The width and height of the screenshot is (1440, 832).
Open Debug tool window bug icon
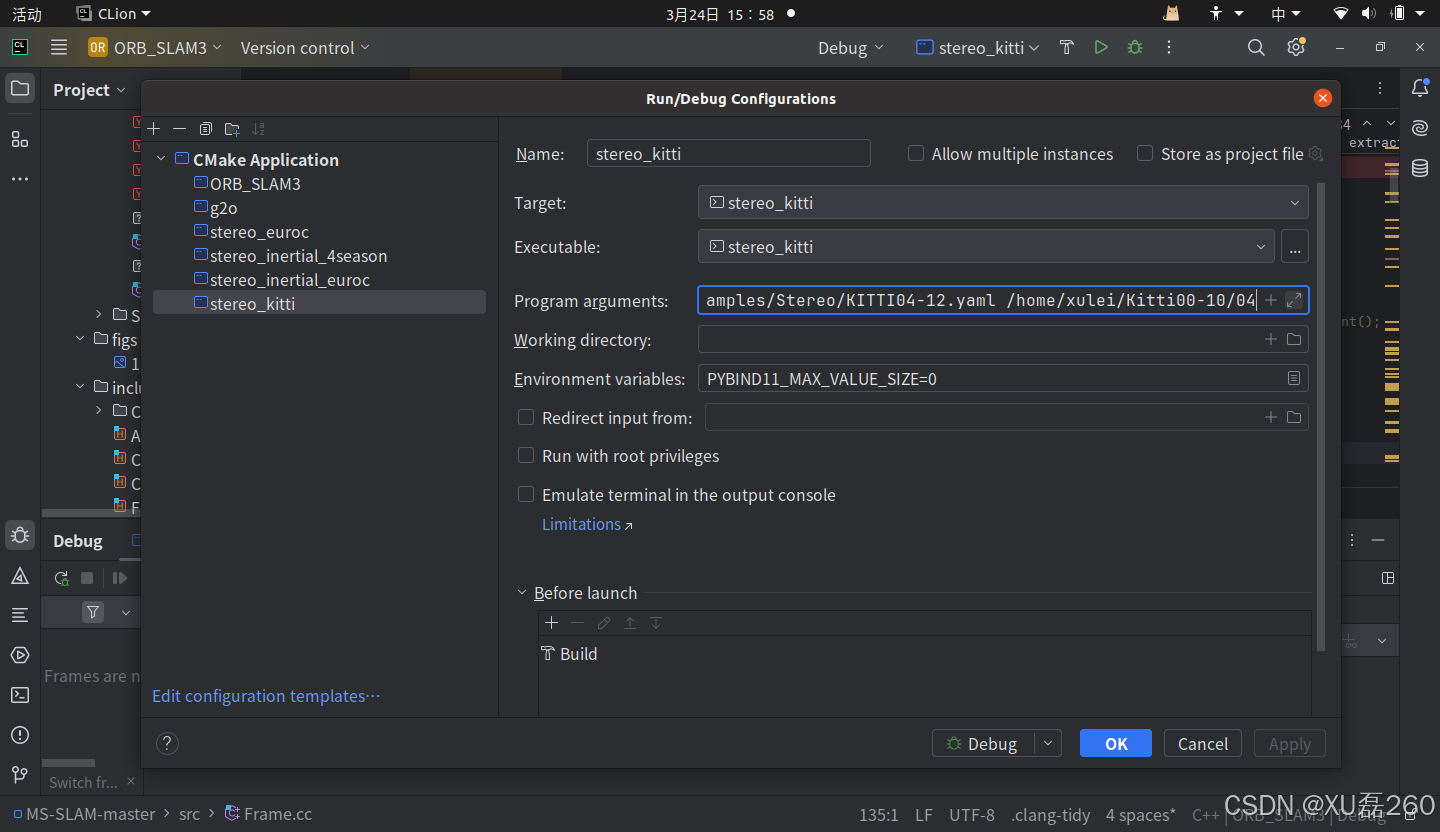20,535
